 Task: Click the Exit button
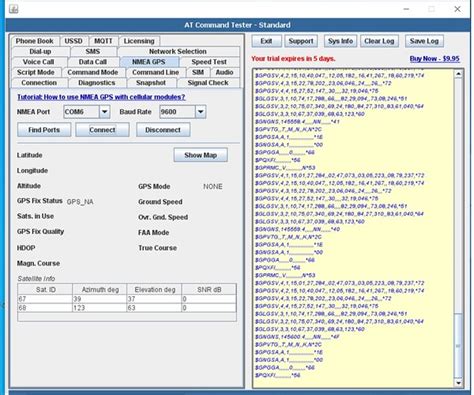pyautogui.click(x=266, y=41)
